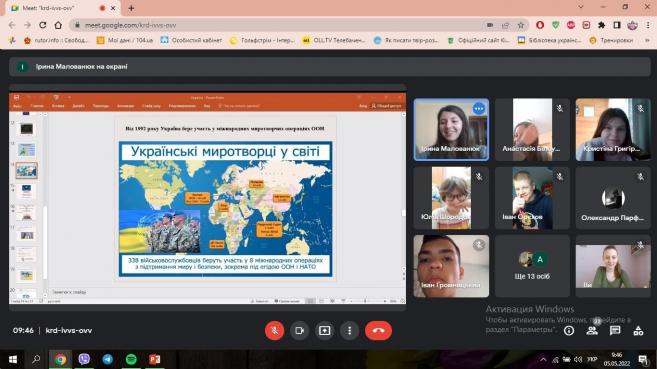Click share page icon in address bar

(505, 25)
